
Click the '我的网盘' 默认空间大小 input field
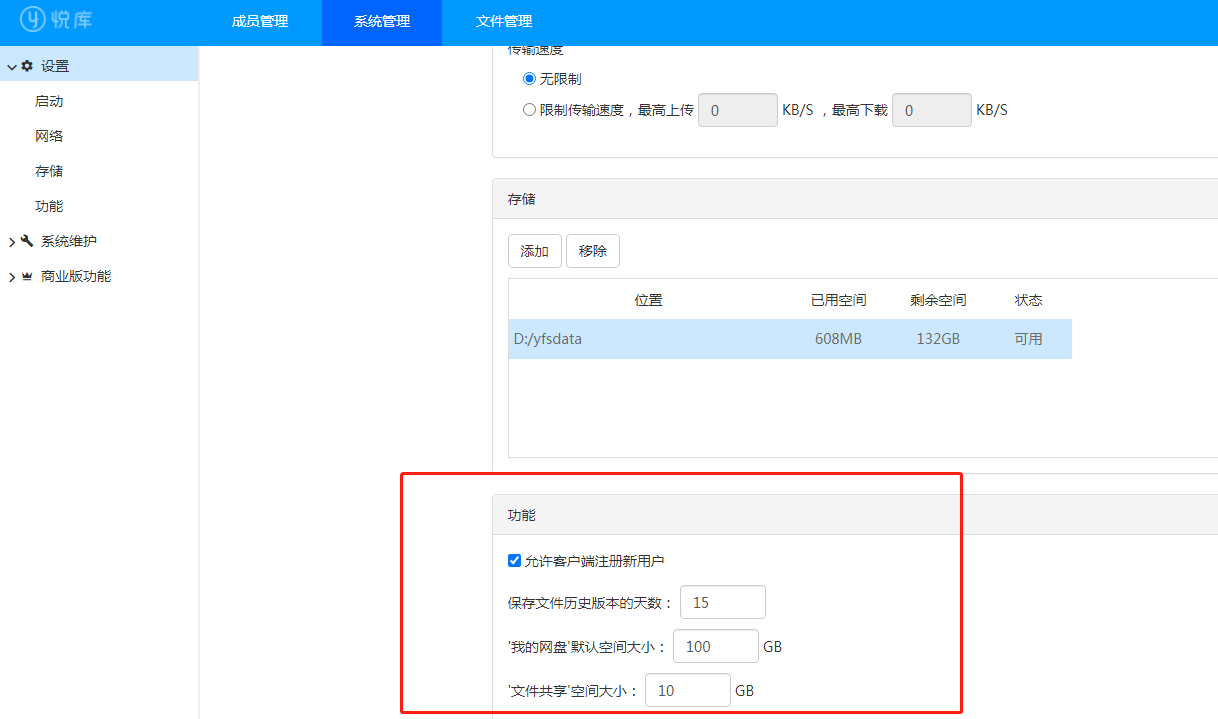pyautogui.click(x=716, y=646)
